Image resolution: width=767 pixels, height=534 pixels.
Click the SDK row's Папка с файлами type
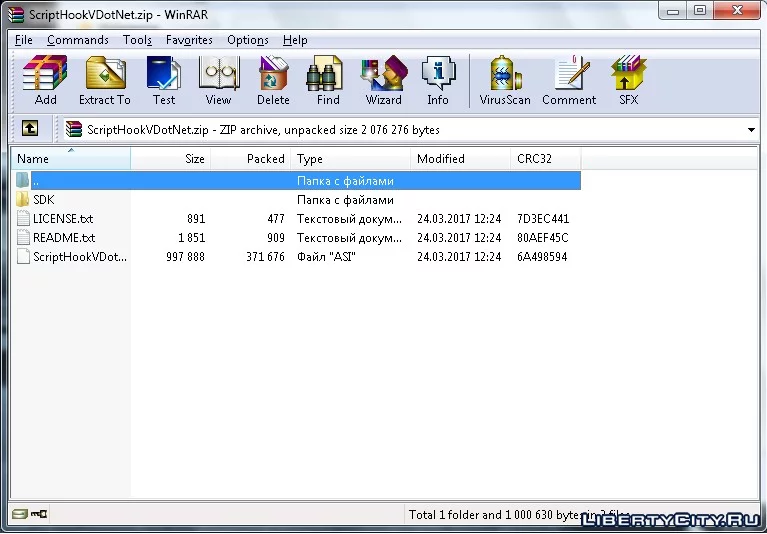tap(345, 200)
